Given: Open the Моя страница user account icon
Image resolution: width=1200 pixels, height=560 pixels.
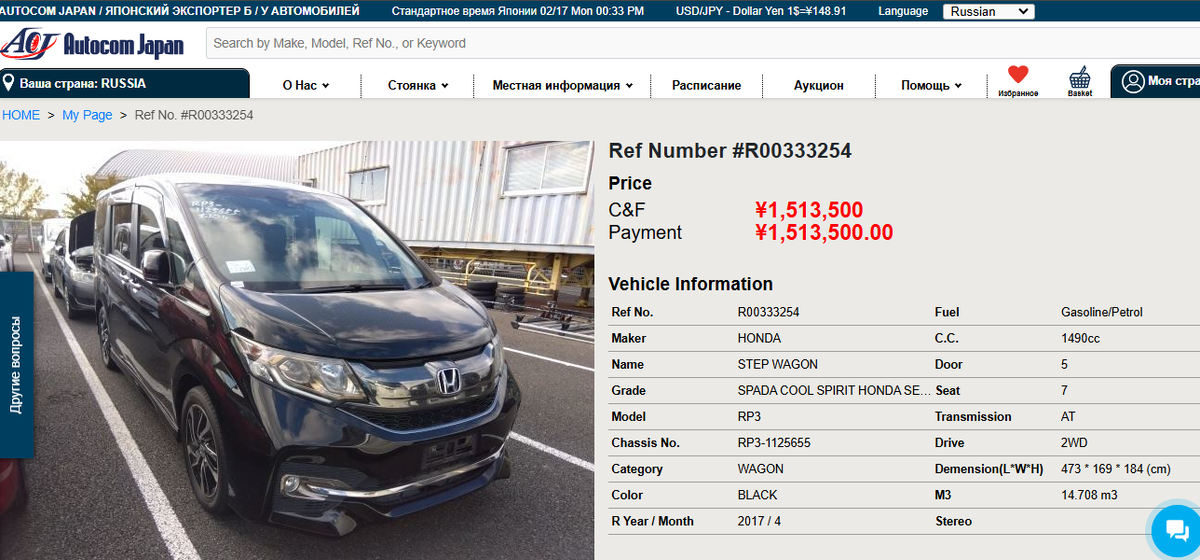Looking at the screenshot, I should point(1133,81).
